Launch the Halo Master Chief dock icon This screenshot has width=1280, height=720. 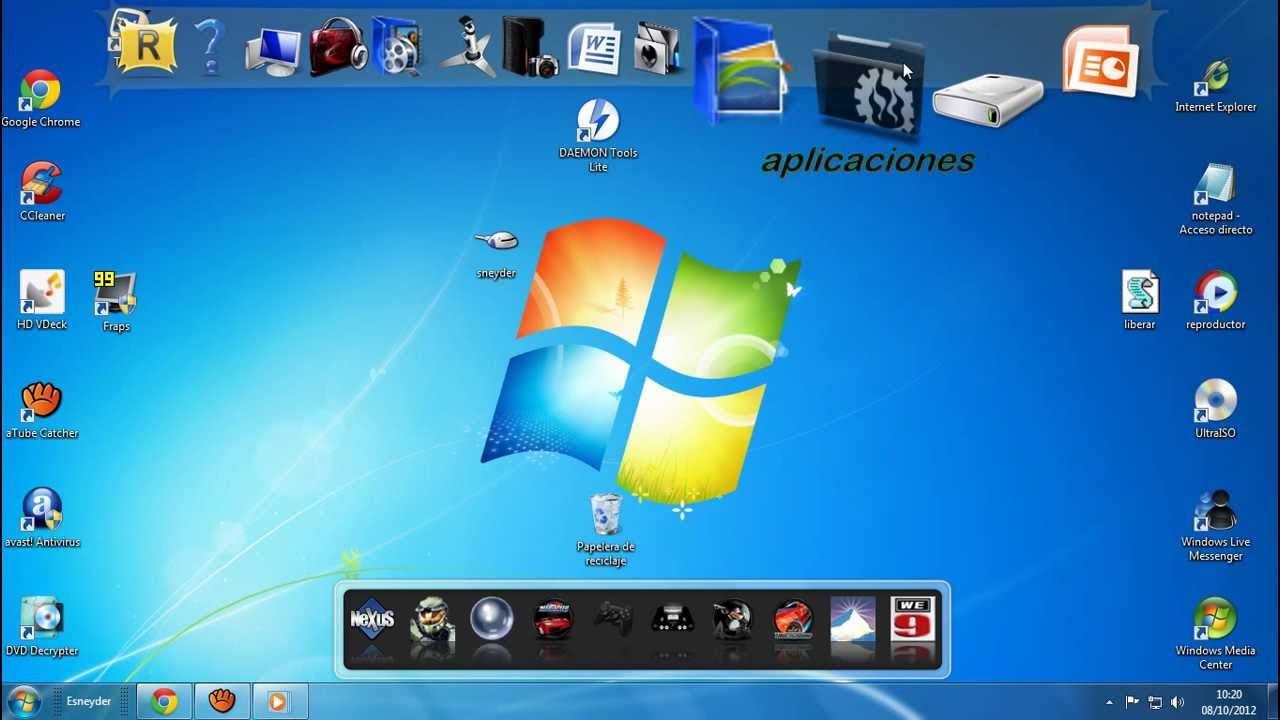pyautogui.click(x=432, y=620)
